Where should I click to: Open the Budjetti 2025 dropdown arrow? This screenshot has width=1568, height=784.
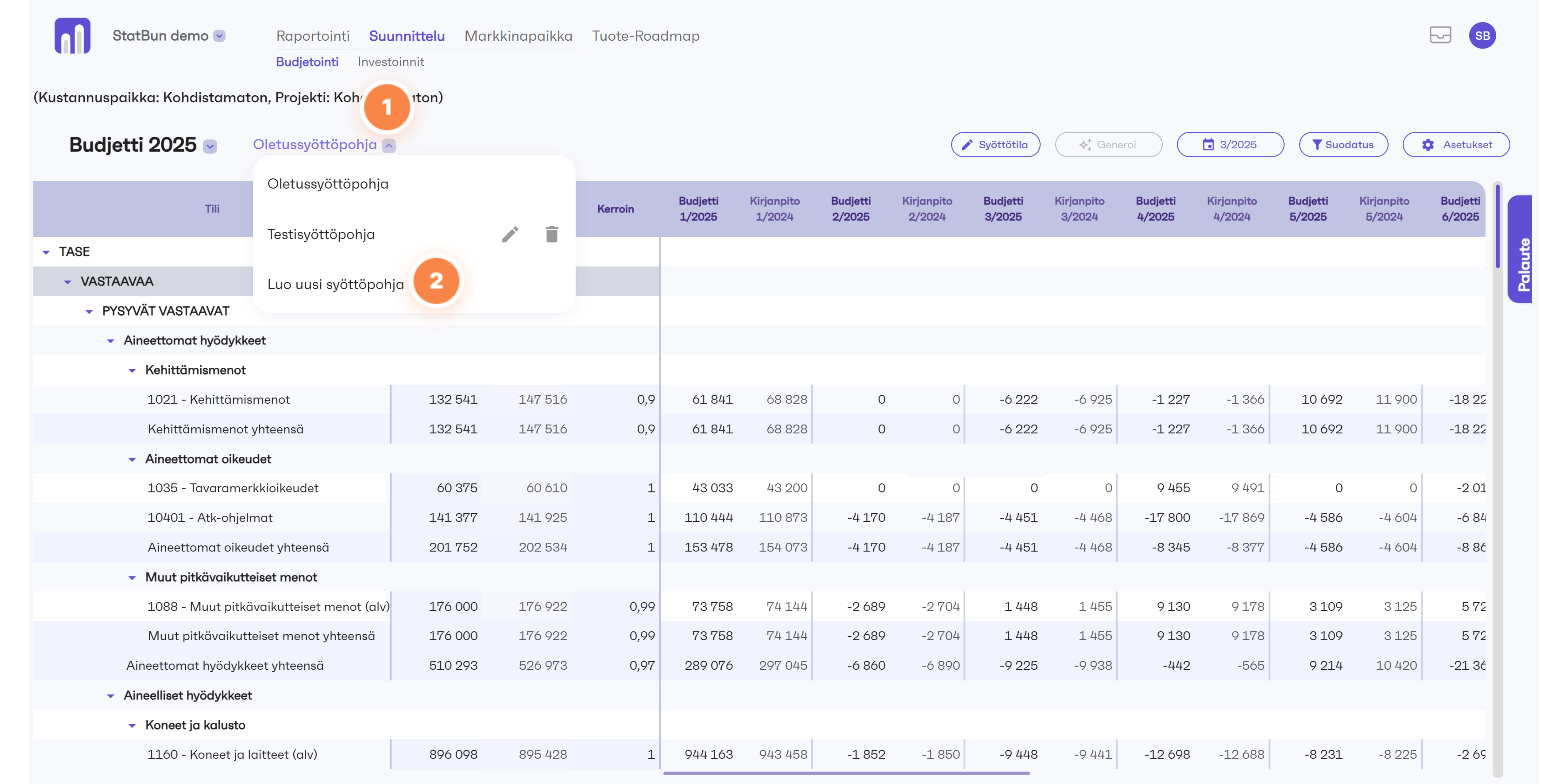coord(210,146)
